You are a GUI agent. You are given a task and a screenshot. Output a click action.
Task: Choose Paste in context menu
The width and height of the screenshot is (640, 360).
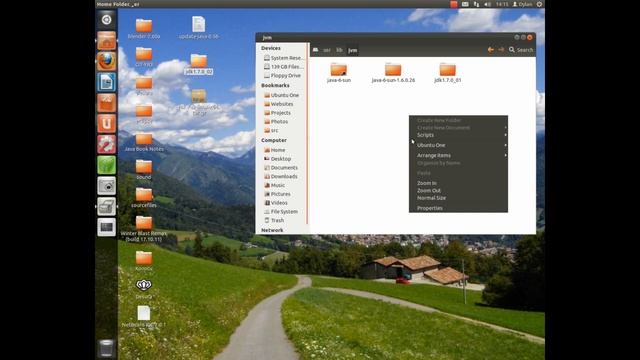click(x=458, y=173)
